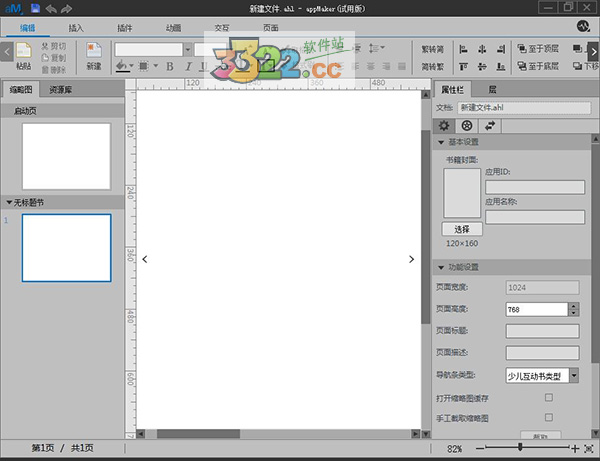Switch to the 插入 ribbon tab

pyautogui.click(x=78, y=28)
